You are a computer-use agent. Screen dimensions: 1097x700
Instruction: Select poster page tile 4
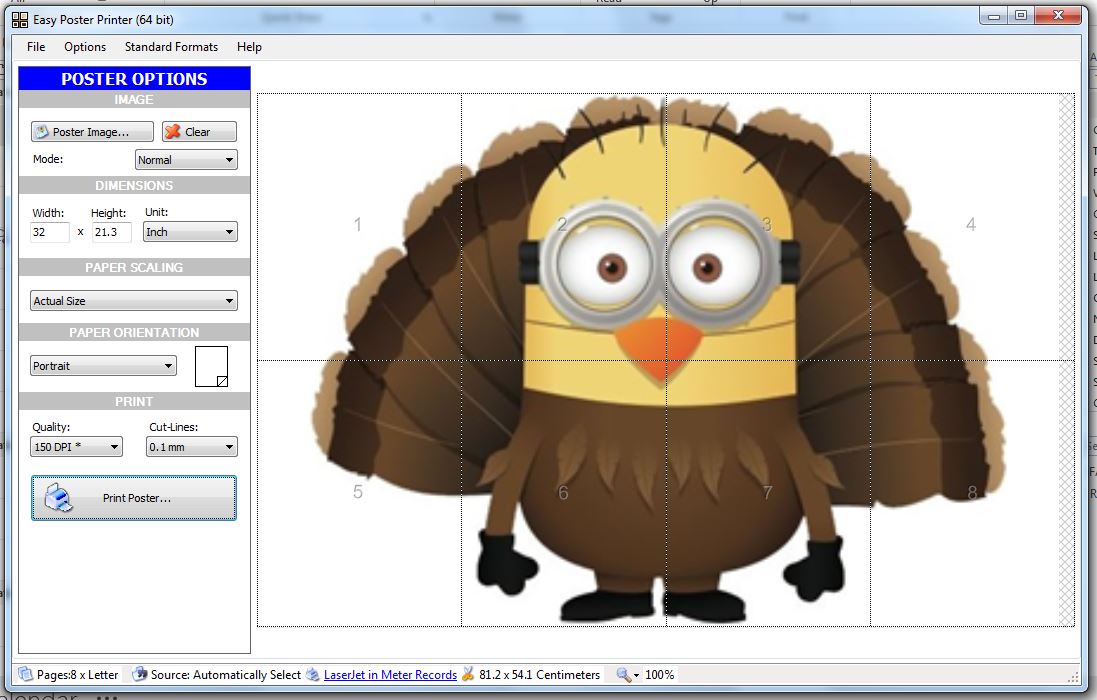pyautogui.click(x=972, y=227)
